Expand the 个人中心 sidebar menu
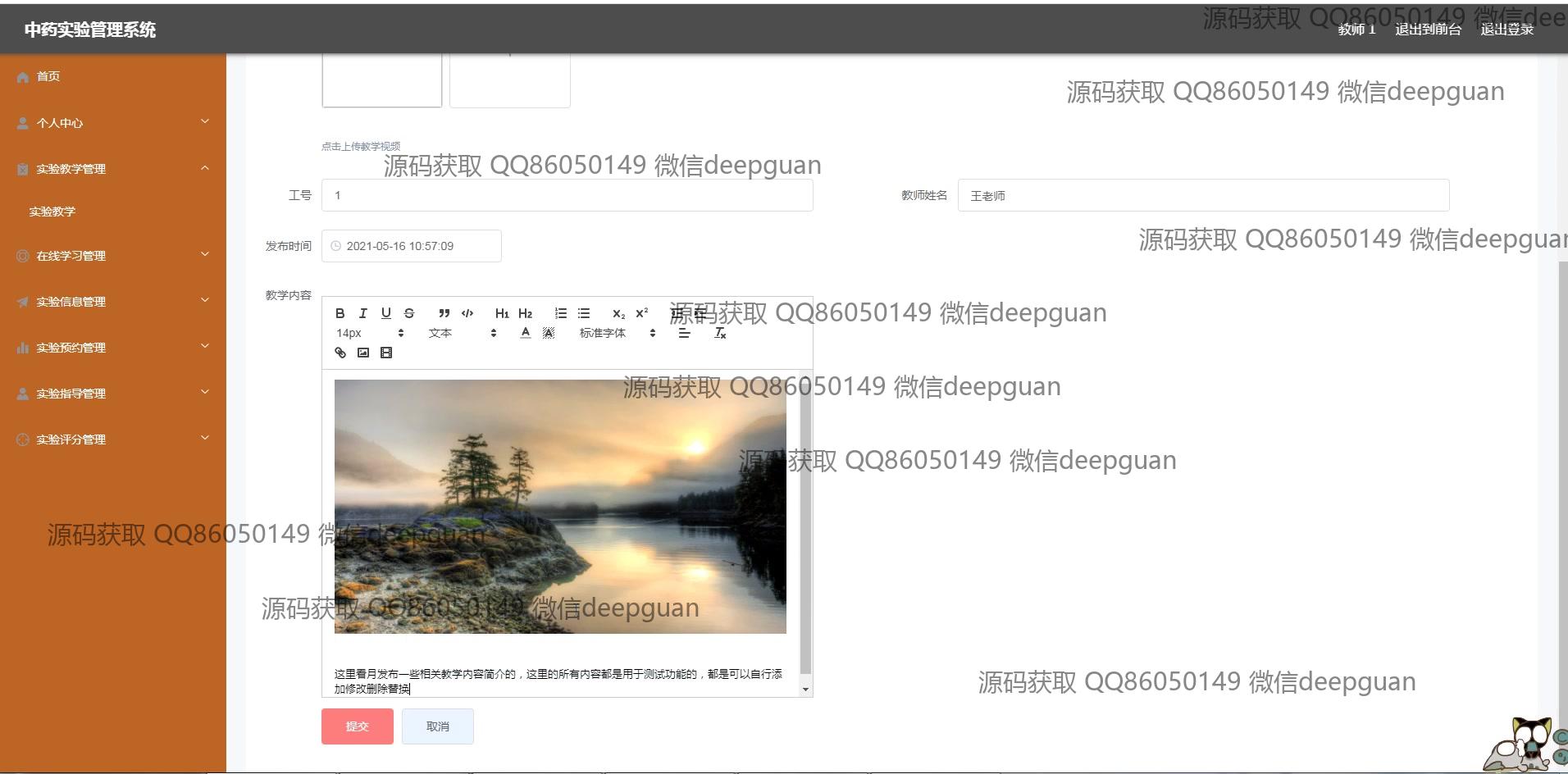The image size is (1568, 774). 113,122
